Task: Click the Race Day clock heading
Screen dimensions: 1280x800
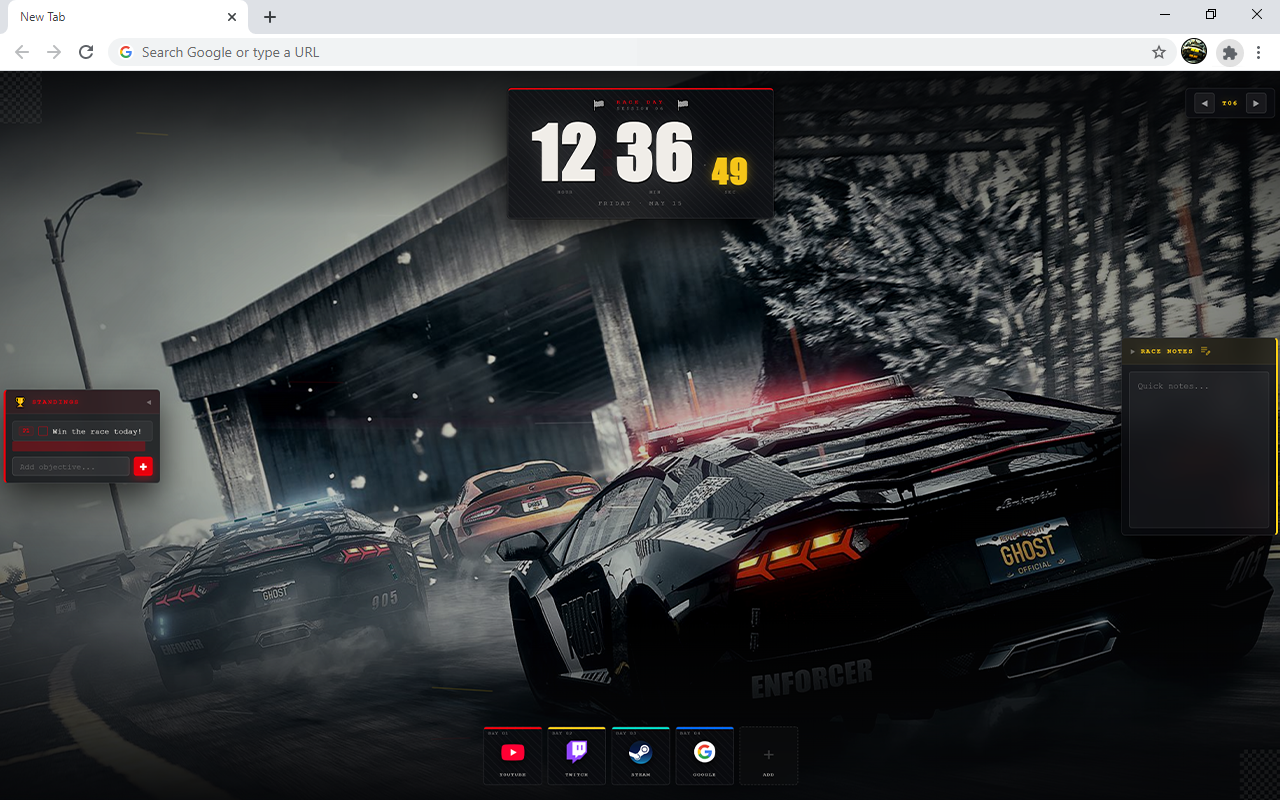Action: tap(640, 102)
